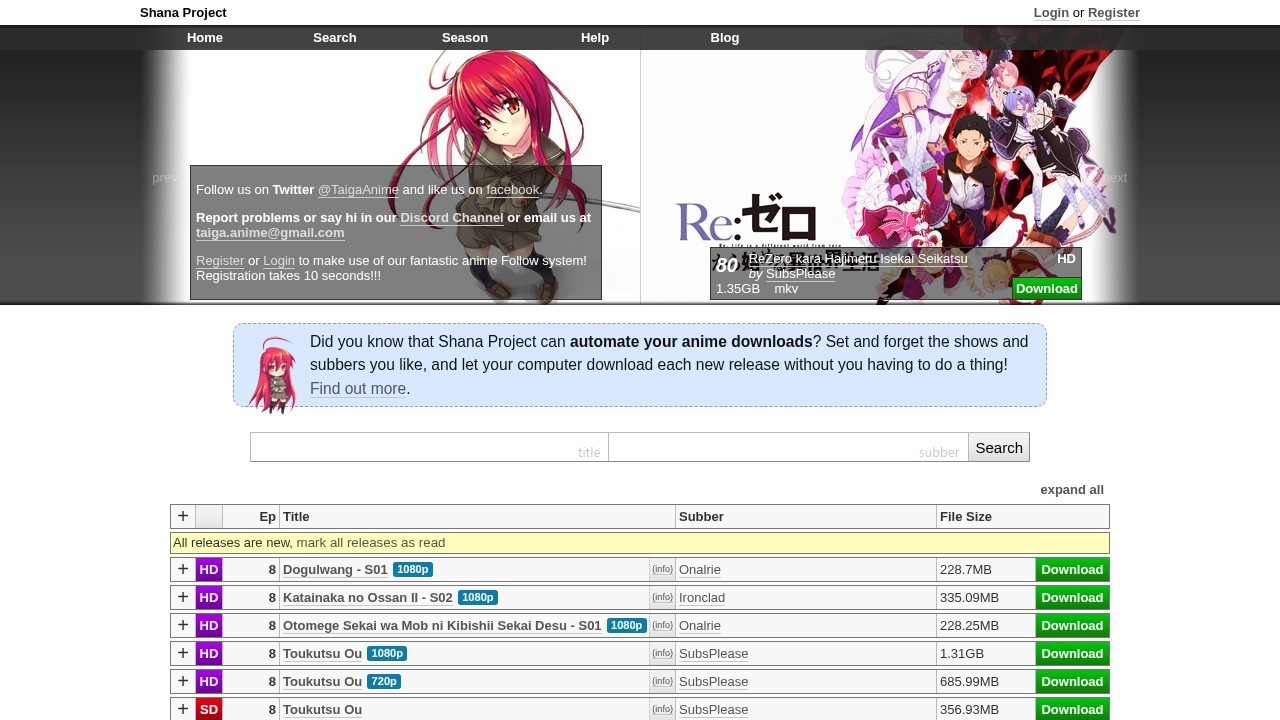
Task: Open Dogulwang - S01 title link
Action: click(335, 570)
